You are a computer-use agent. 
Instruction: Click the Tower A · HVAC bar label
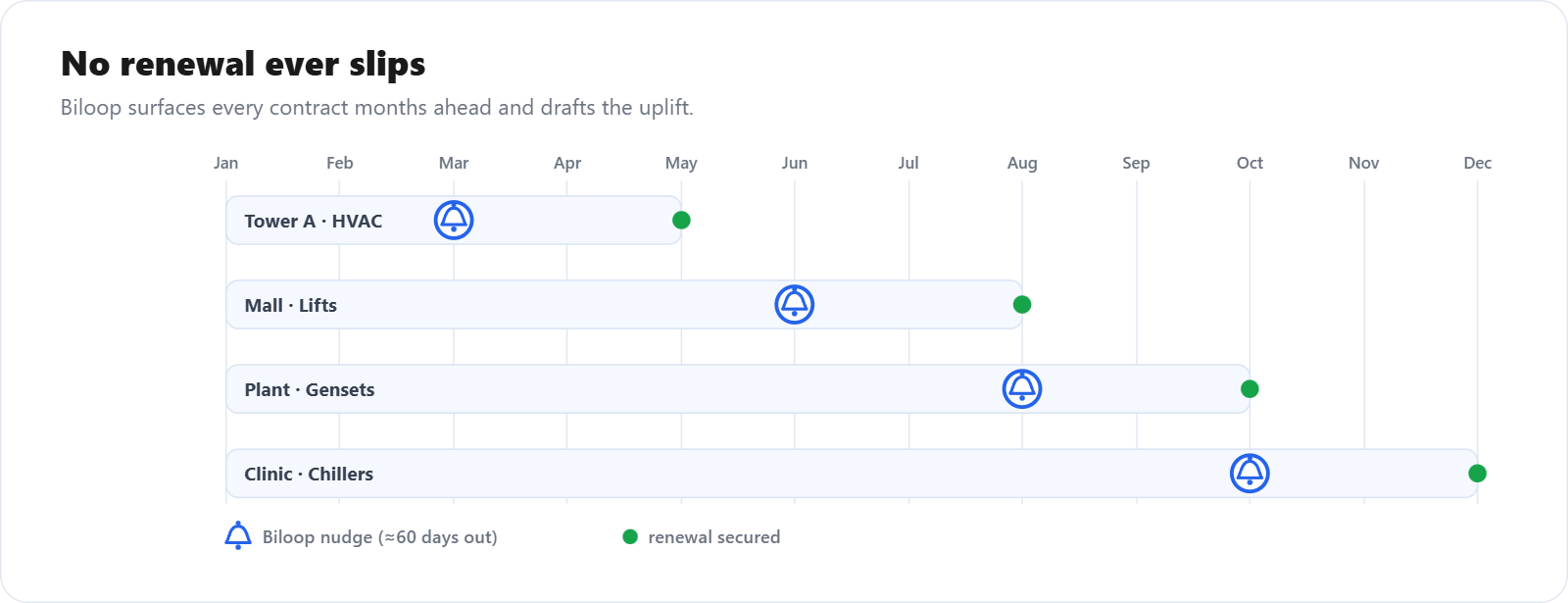[313, 221]
